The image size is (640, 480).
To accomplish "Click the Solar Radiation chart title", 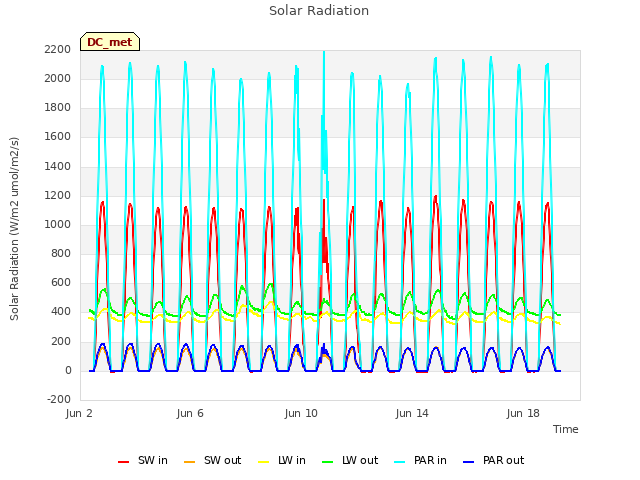I will coord(319,11).
